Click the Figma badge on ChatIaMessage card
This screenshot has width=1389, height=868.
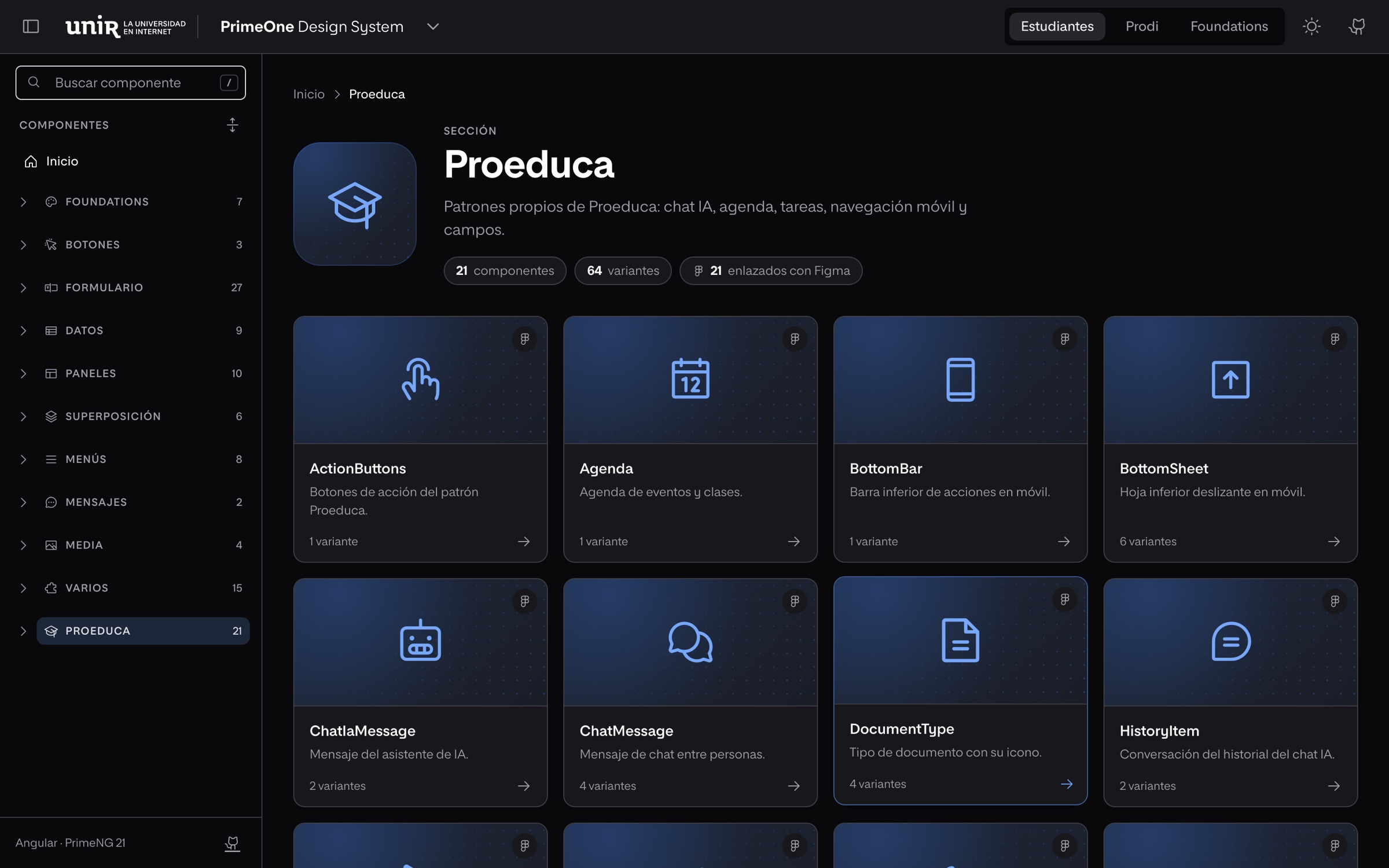click(524, 601)
